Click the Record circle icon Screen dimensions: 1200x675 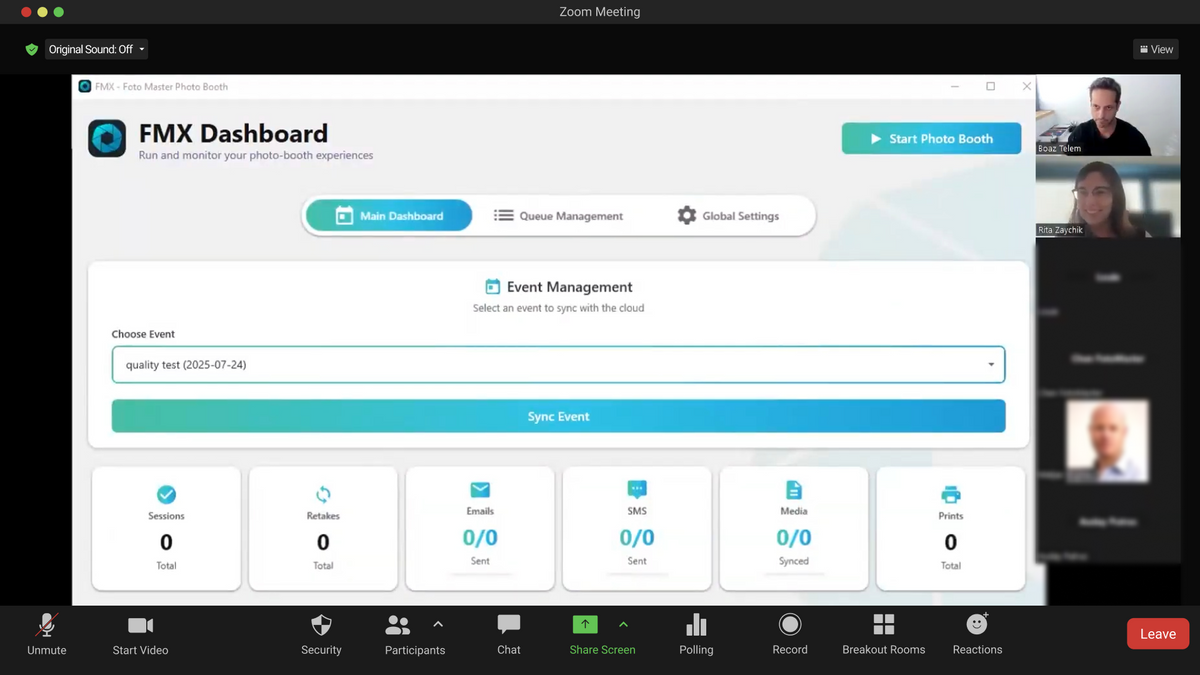pyautogui.click(x=790, y=625)
